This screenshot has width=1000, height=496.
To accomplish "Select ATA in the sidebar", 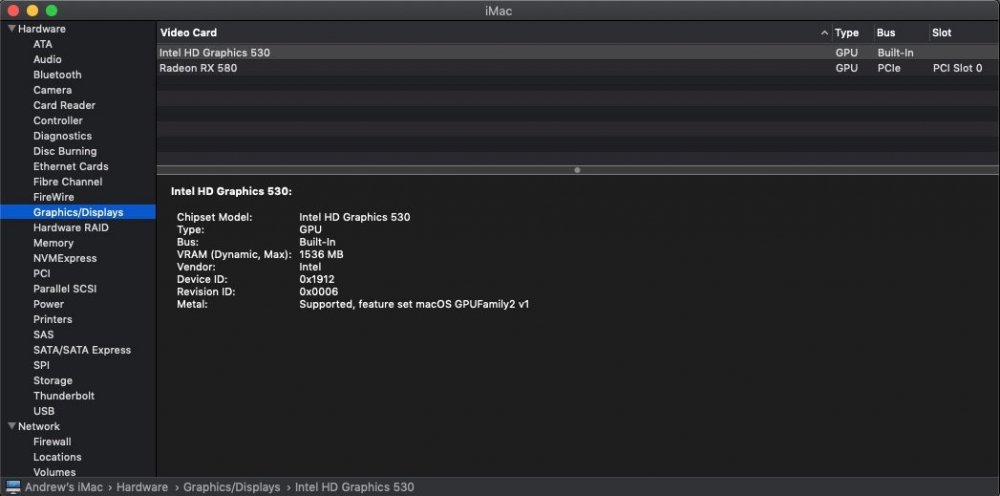I will click(43, 44).
